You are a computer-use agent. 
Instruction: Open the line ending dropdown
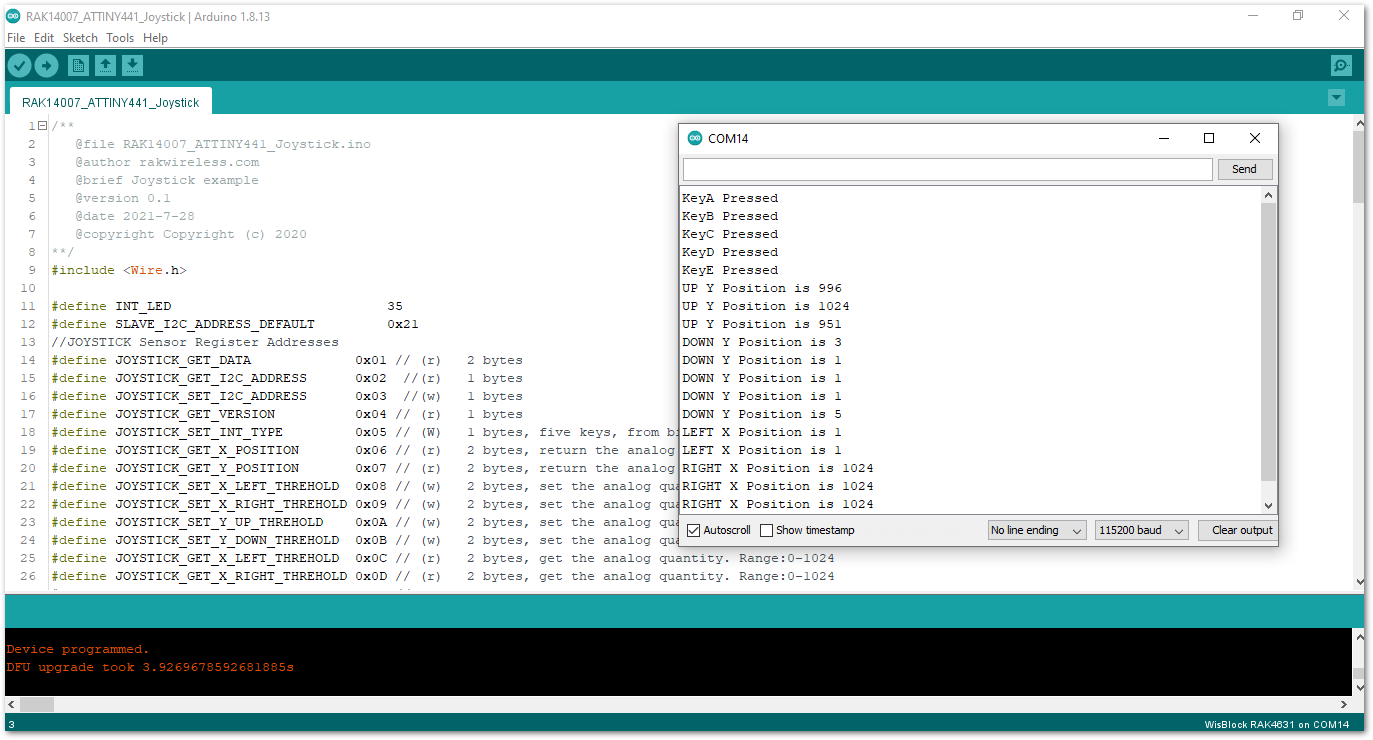(x=1037, y=530)
